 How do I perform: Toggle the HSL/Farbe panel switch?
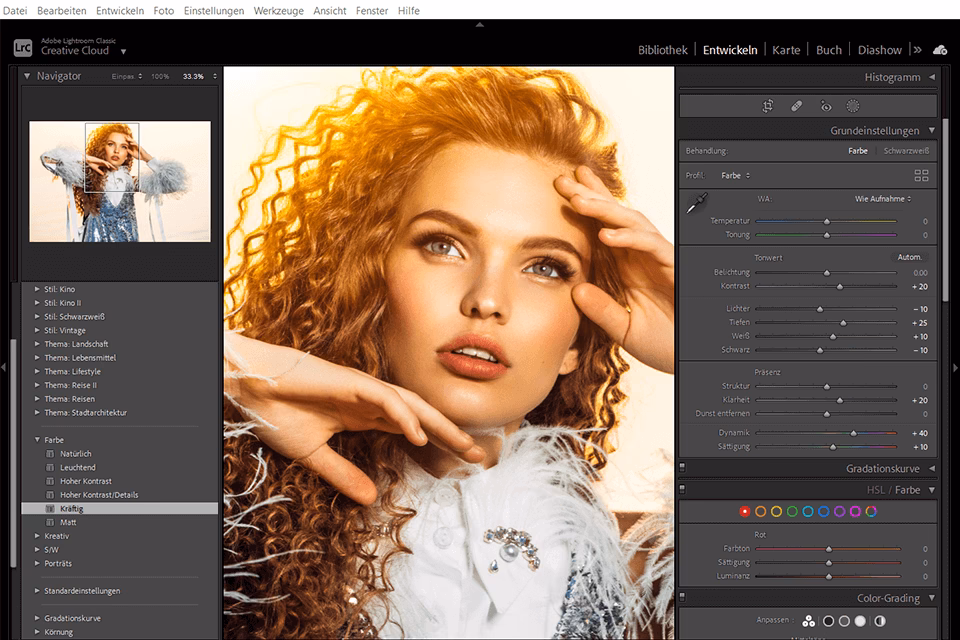click(682, 490)
